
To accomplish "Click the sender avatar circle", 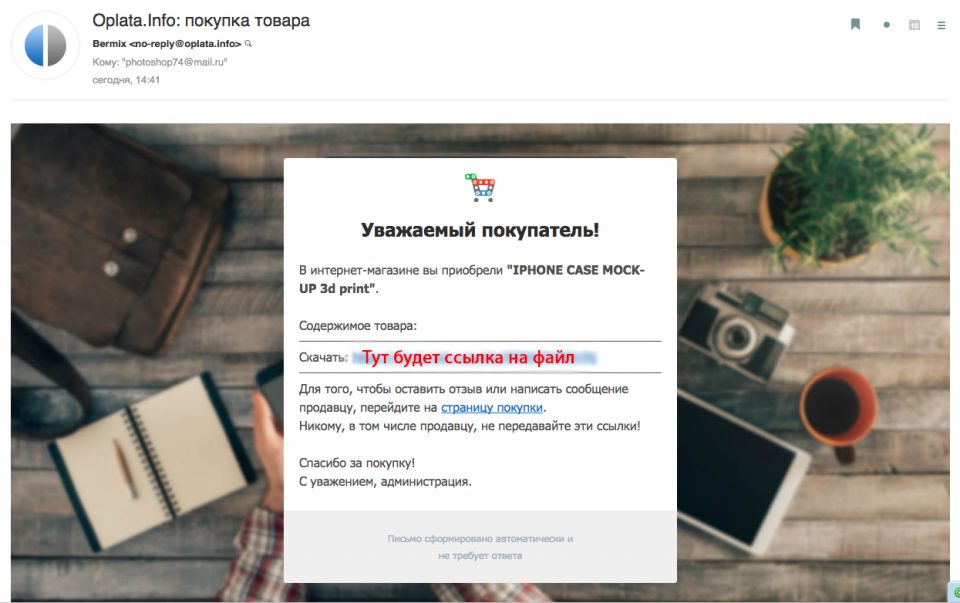I will tap(45, 45).
